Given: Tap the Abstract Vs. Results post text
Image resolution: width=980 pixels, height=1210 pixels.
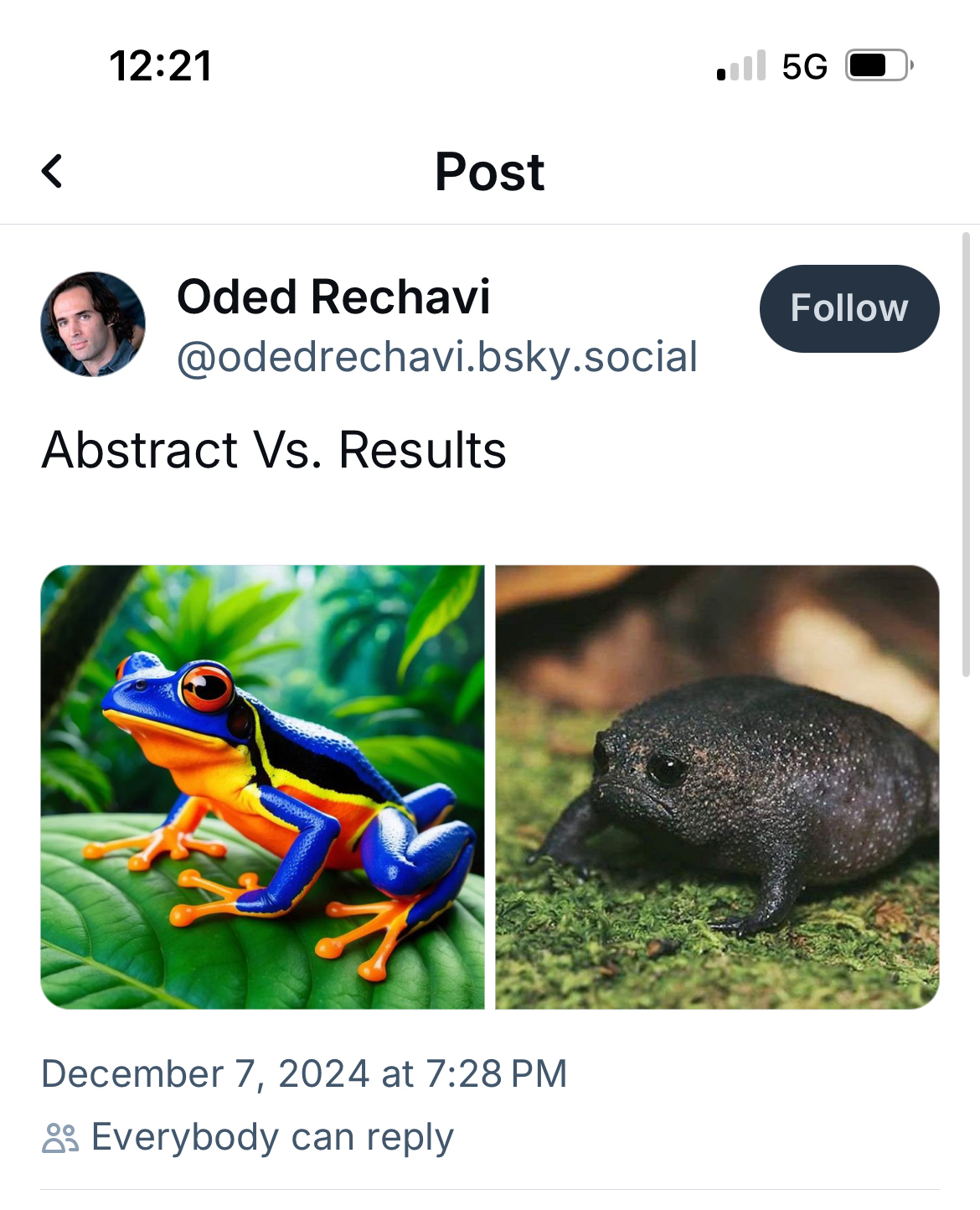Looking at the screenshot, I should 274,450.
